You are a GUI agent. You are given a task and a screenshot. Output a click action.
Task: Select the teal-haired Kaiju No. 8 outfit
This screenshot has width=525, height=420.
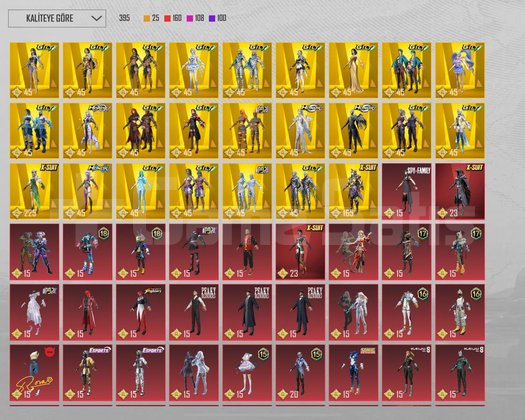[x=460, y=373]
